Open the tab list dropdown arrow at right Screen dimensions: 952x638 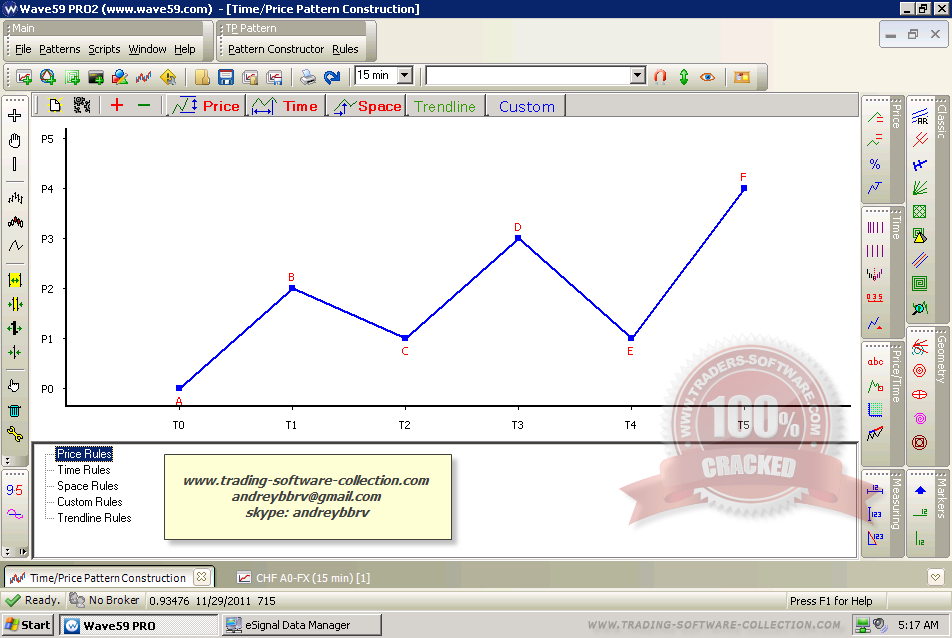935,577
